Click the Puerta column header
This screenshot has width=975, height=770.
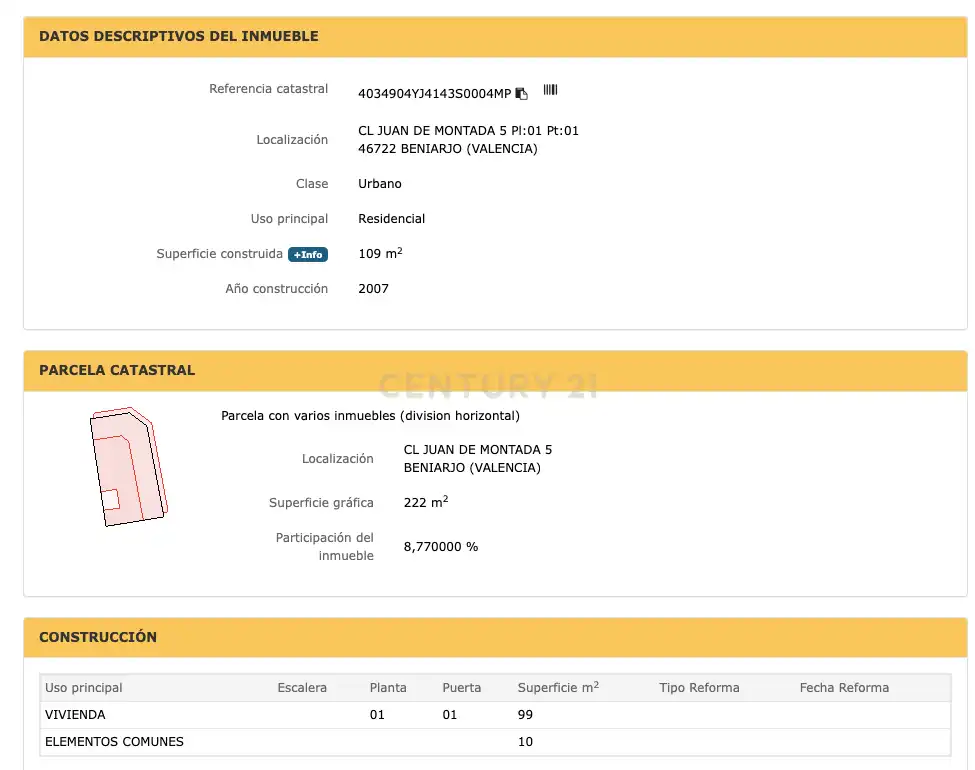click(461, 688)
